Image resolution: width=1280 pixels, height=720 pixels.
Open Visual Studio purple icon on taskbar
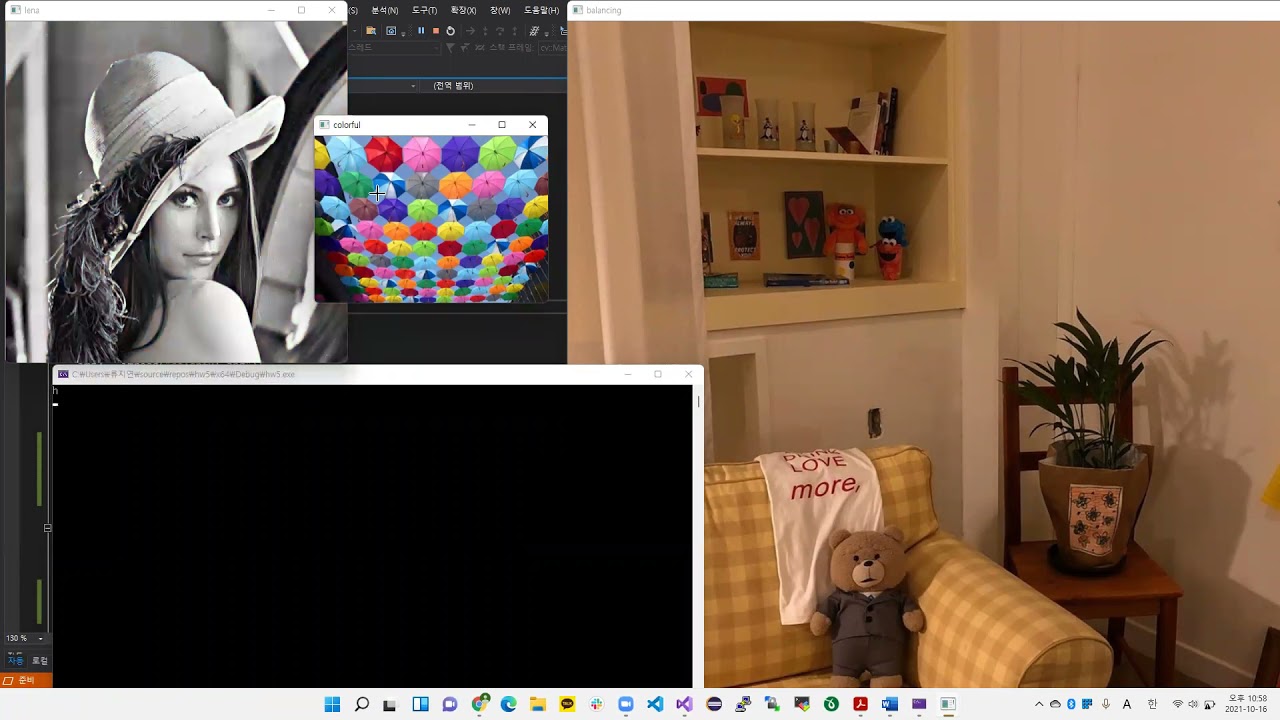pyautogui.click(x=684, y=704)
